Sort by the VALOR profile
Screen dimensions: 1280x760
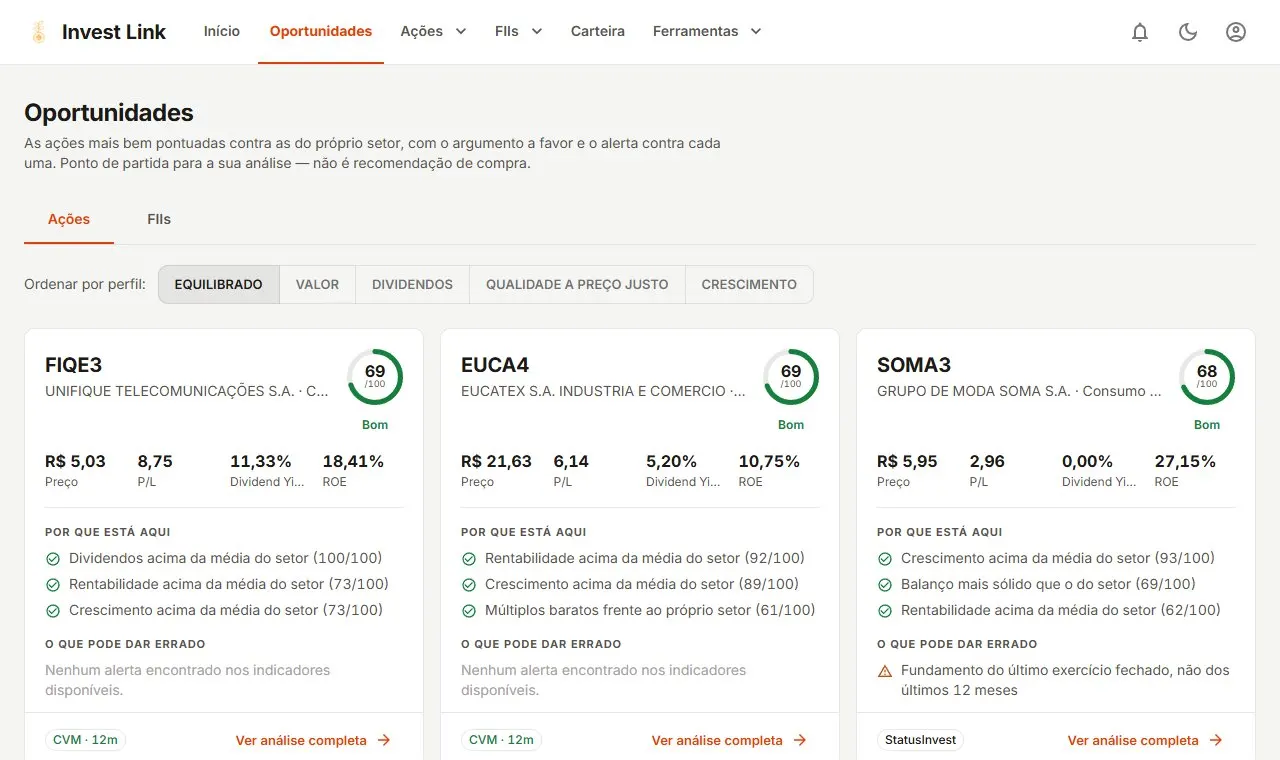[x=318, y=284]
